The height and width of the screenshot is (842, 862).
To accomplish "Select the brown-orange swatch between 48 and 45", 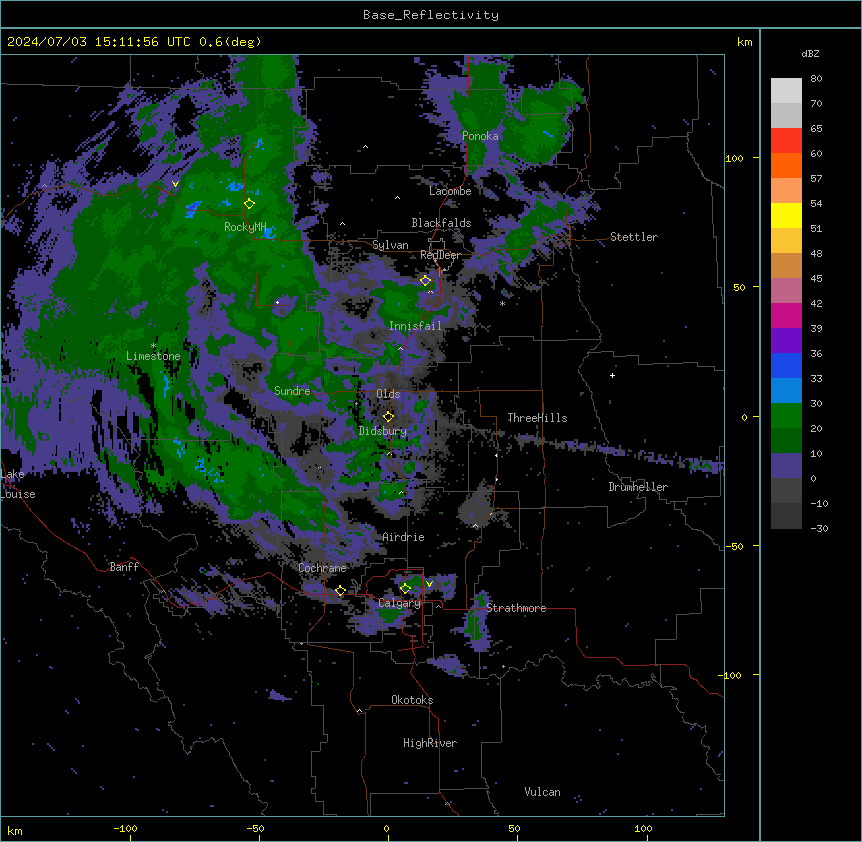I will tap(786, 265).
